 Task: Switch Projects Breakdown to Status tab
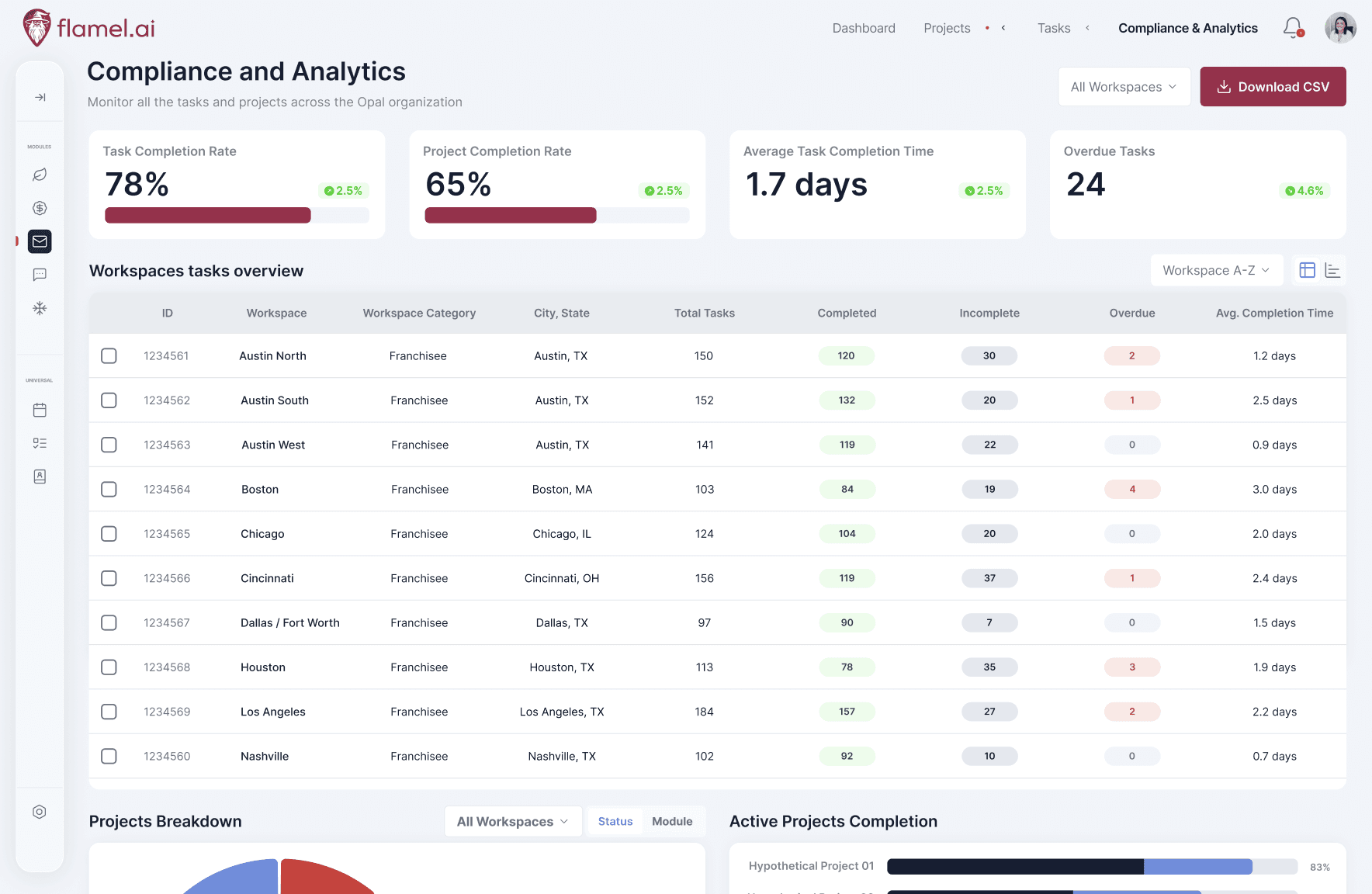coord(615,822)
